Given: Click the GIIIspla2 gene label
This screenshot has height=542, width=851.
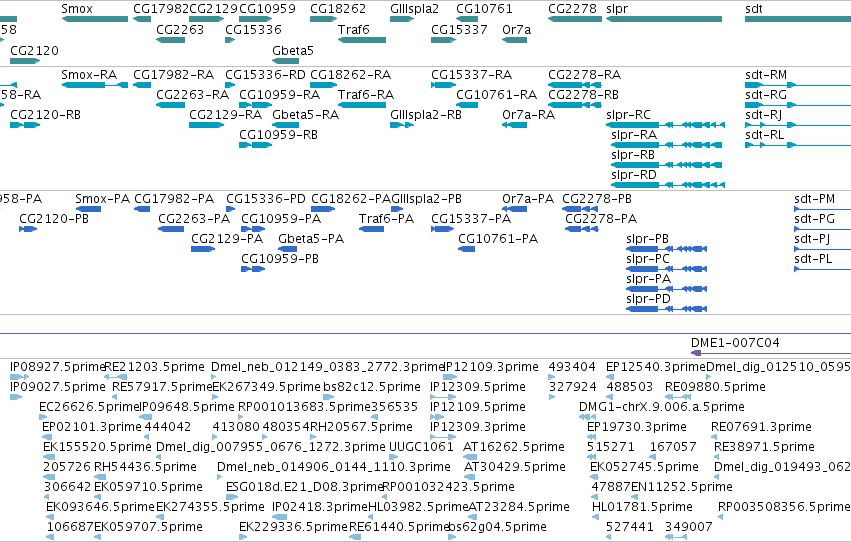Looking at the screenshot, I should point(414,9).
